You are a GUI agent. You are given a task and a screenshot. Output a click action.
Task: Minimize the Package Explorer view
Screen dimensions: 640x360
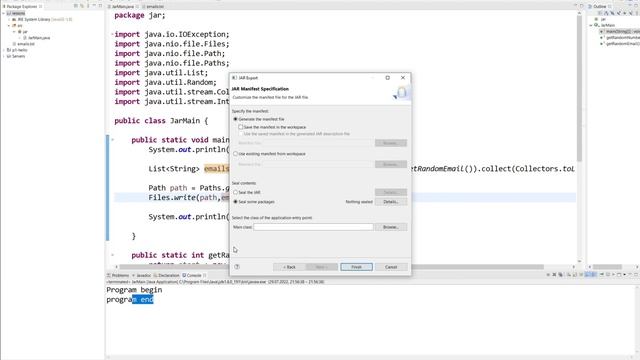pyautogui.click(x=94, y=6)
